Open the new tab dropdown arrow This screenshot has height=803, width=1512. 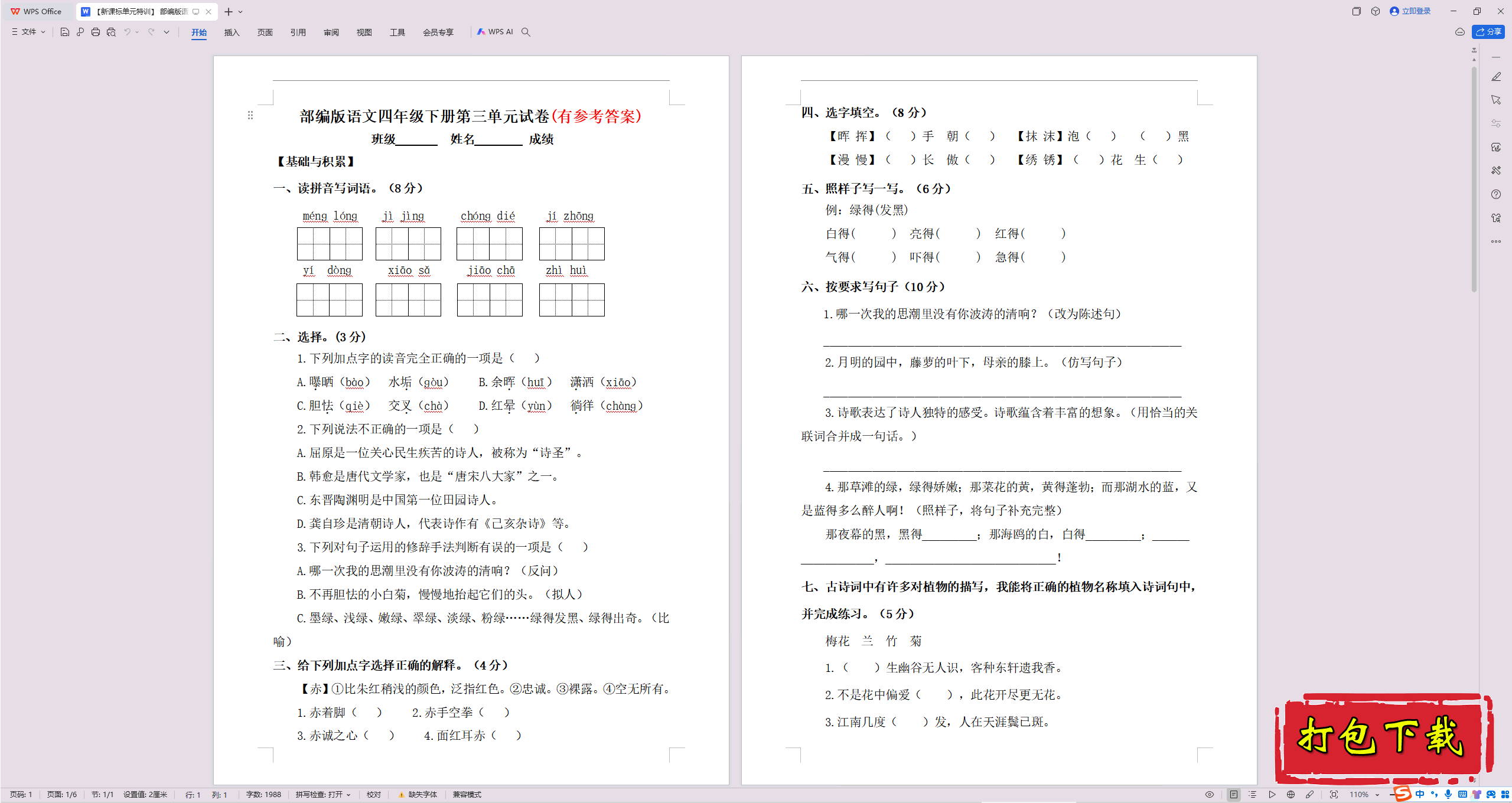[x=240, y=12]
